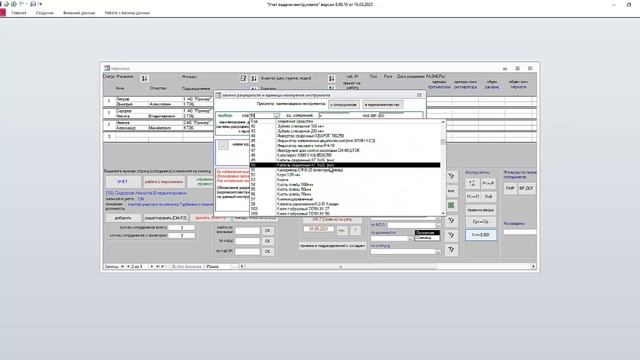The height and width of the screenshot is (360, 640).
Task: Click the с сотрудником button in dialog
Action: pos(344,105)
